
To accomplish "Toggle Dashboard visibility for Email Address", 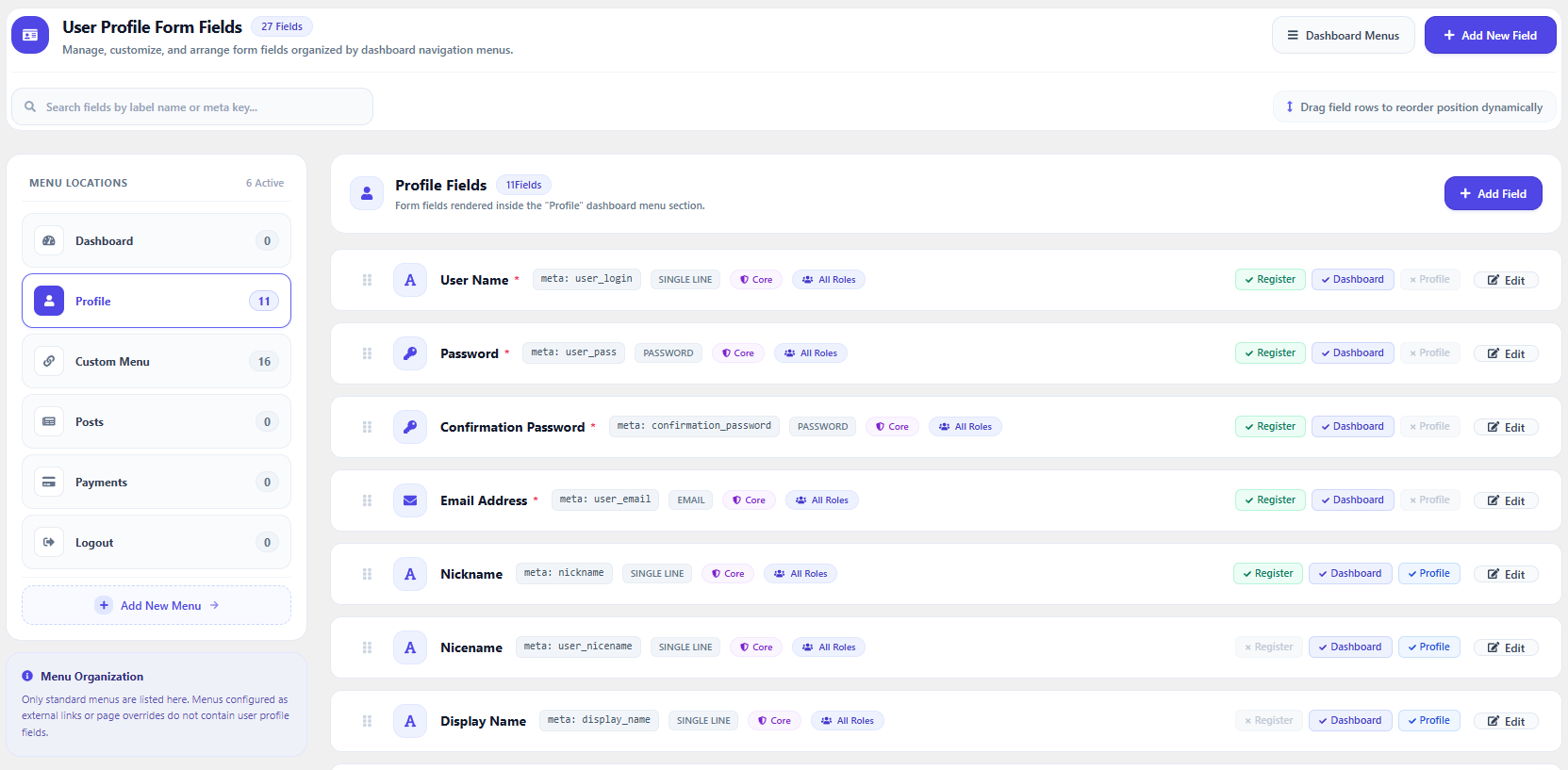I will tap(1352, 500).
